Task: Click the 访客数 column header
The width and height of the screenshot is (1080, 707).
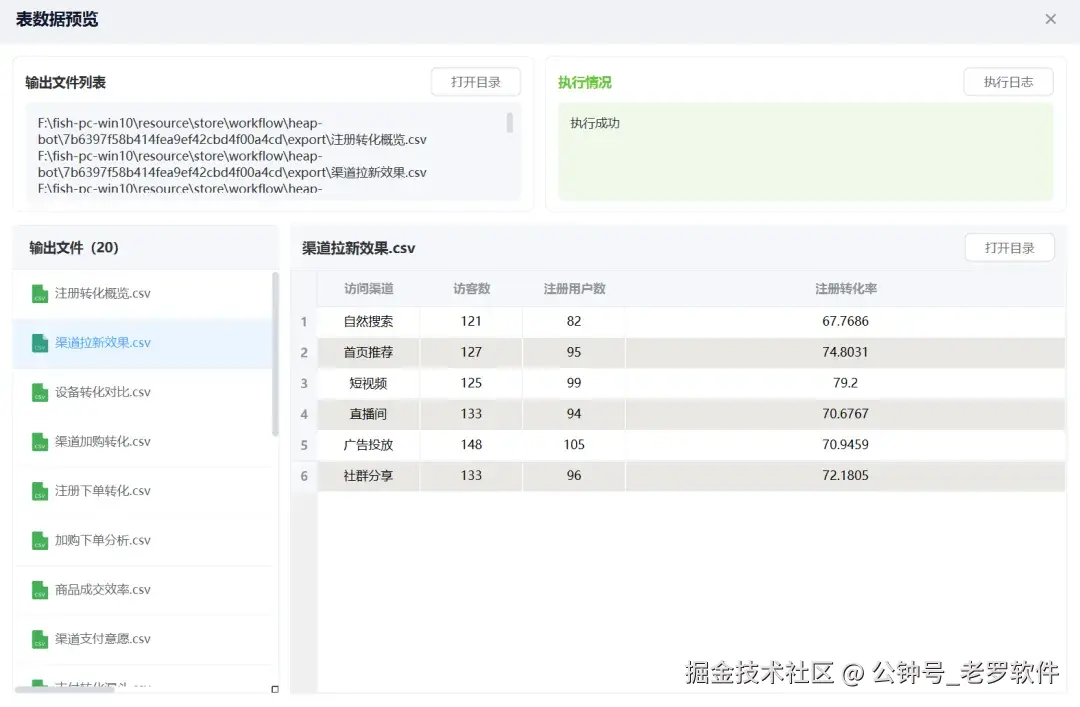Action: pos(471,289)
